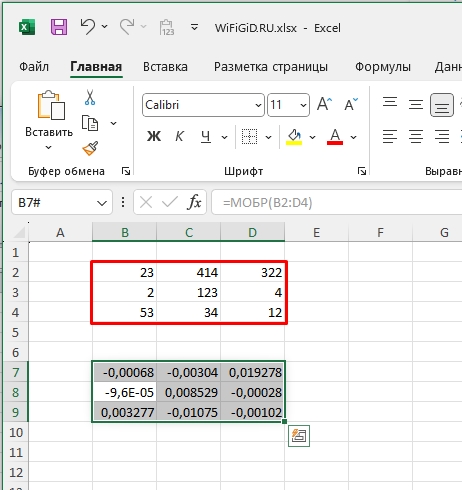Open the Quick Analysis icon below selection
This screenshot has width=462, height=490.
[x=299, y=436]
